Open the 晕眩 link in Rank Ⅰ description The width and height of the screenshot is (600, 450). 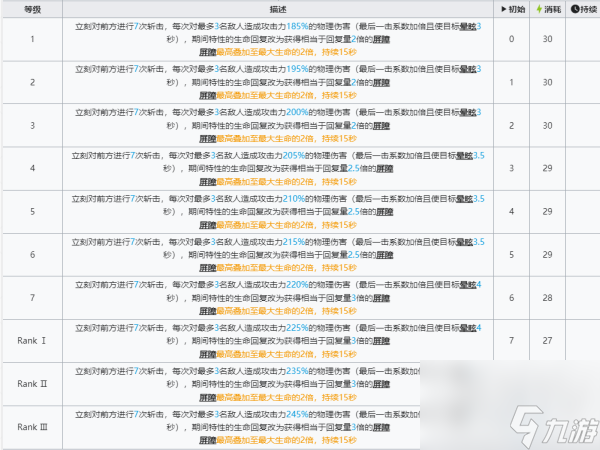click(x=468, y=328)
